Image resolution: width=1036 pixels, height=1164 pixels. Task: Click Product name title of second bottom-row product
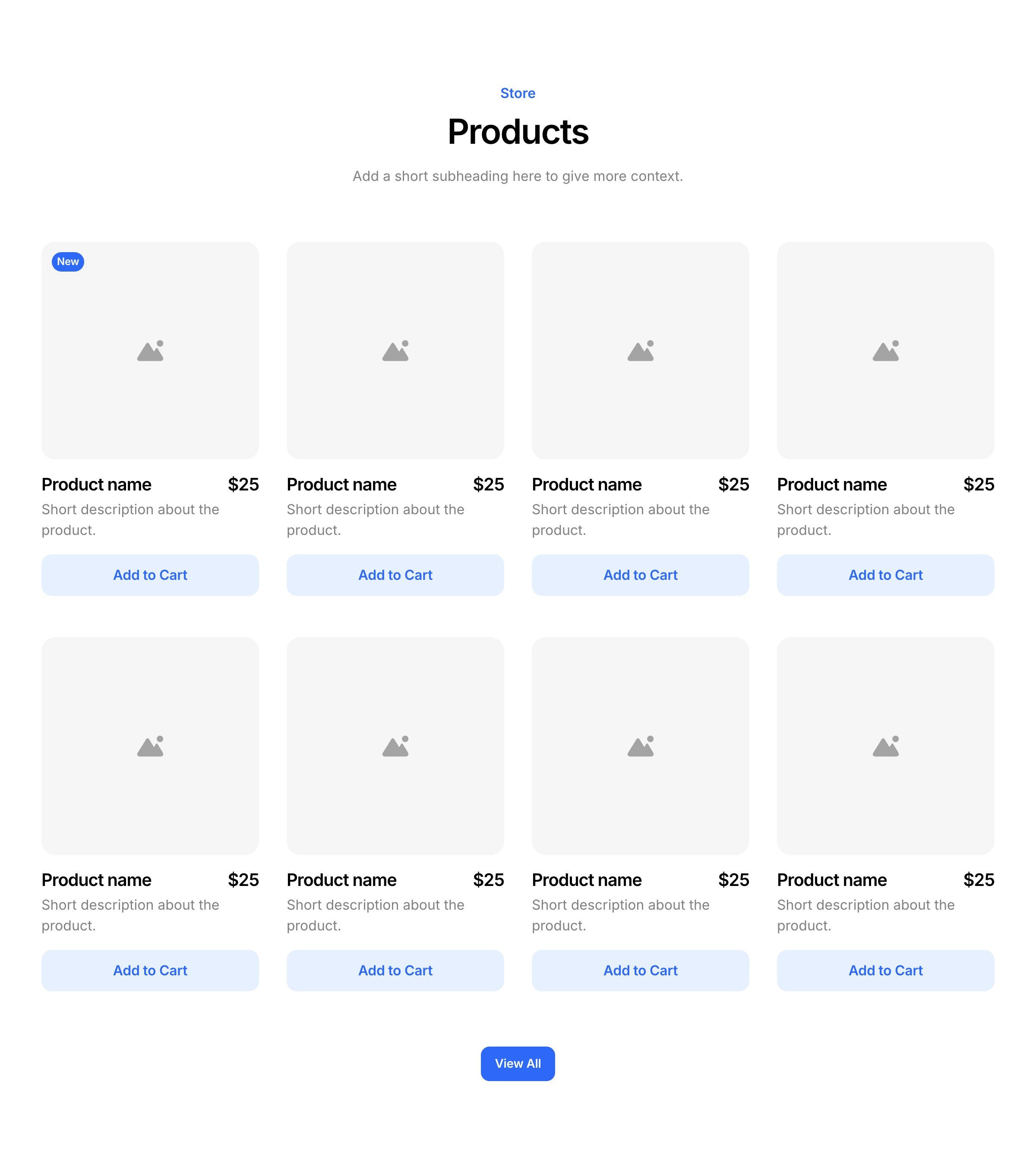(x=341, y=880)
